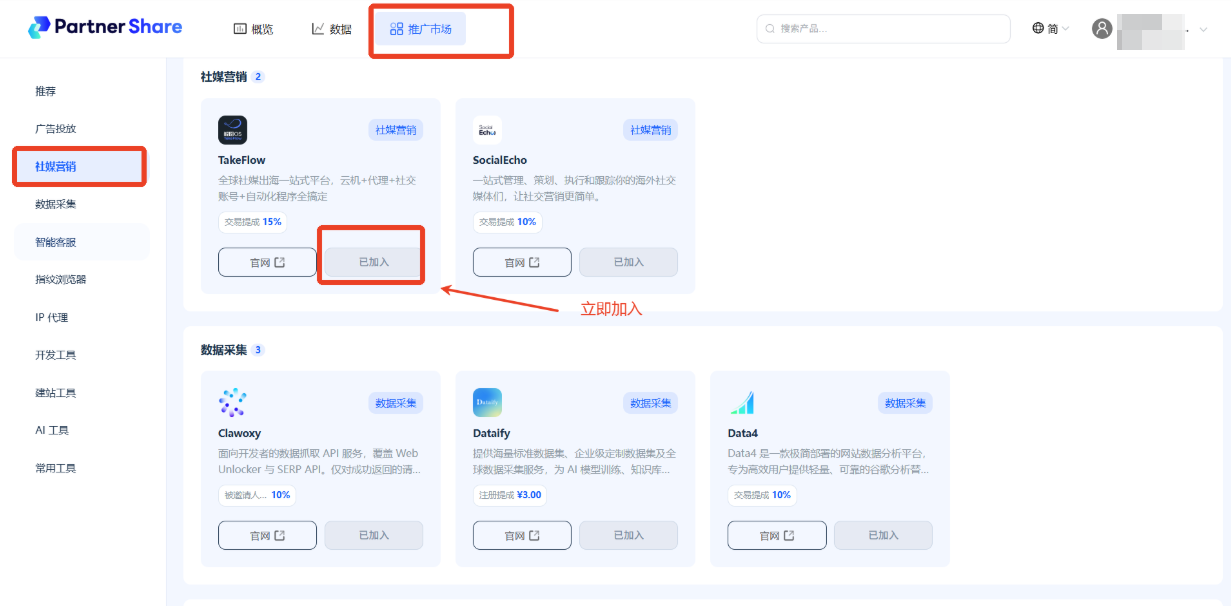1231x606 pixels.
Task: Open the 概览 overview tab
Action: point(253,29)
